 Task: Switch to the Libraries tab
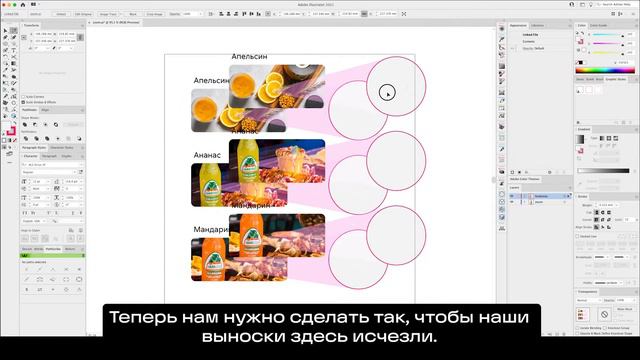(x=538, y=25)
